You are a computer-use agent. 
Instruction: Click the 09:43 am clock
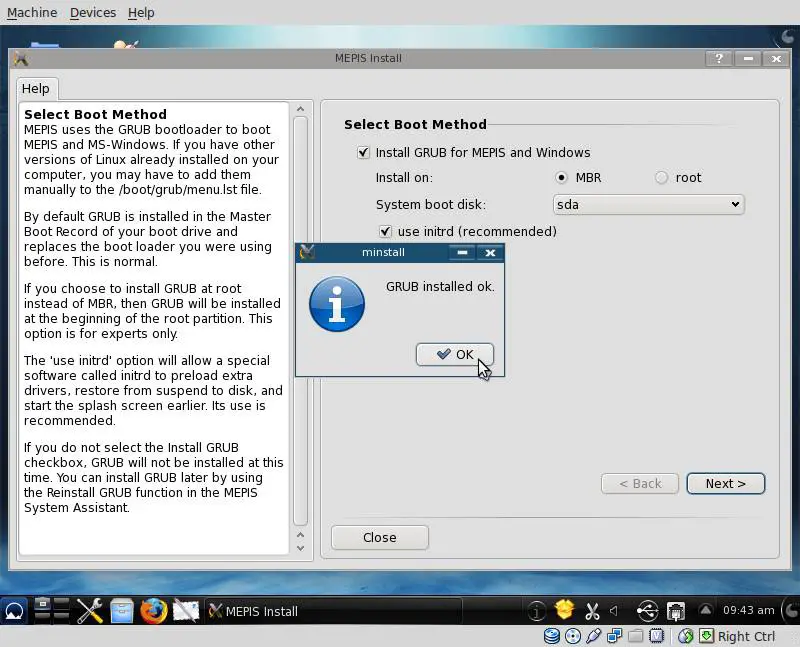coord(748,610)
